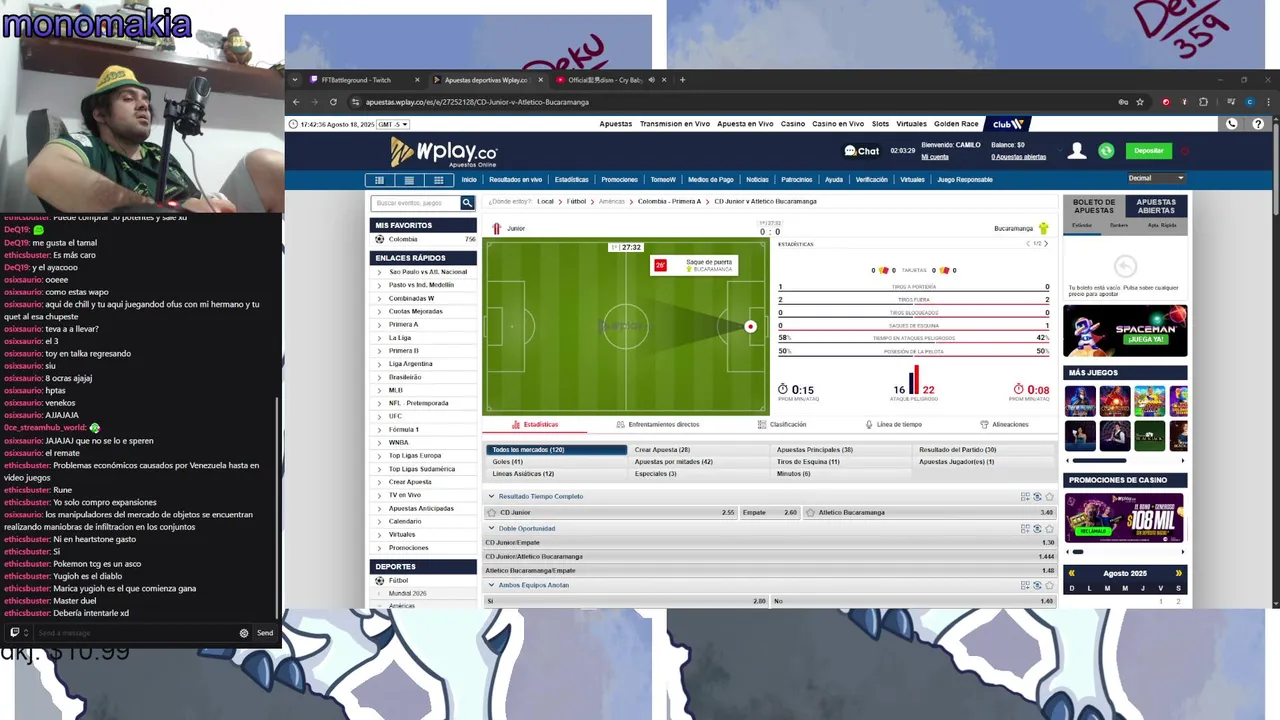The width and height of the screenshot is (1280, 720).
Task: Collapse the Ambos Equipos Anotan market
Action: [x=491, y=585]
